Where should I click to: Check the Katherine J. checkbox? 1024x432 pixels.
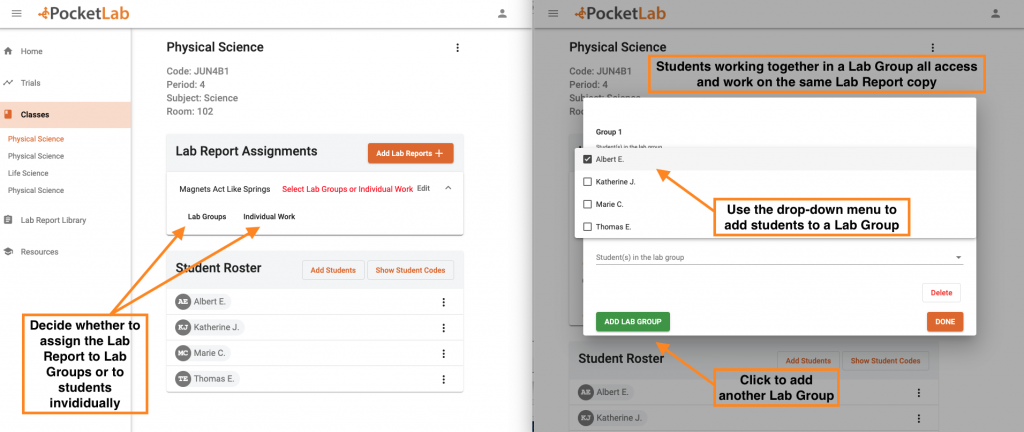click(588, 182)
